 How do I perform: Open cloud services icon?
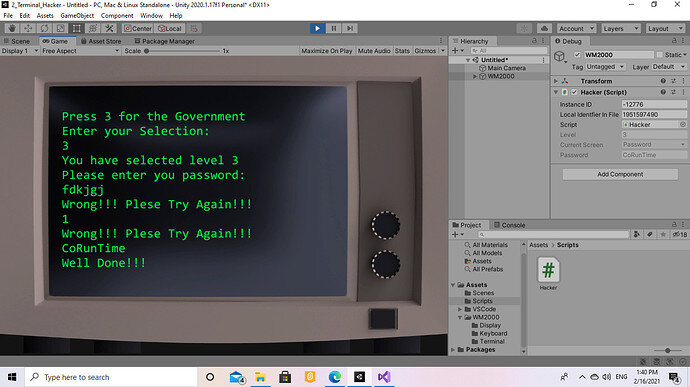pos(544,28)
